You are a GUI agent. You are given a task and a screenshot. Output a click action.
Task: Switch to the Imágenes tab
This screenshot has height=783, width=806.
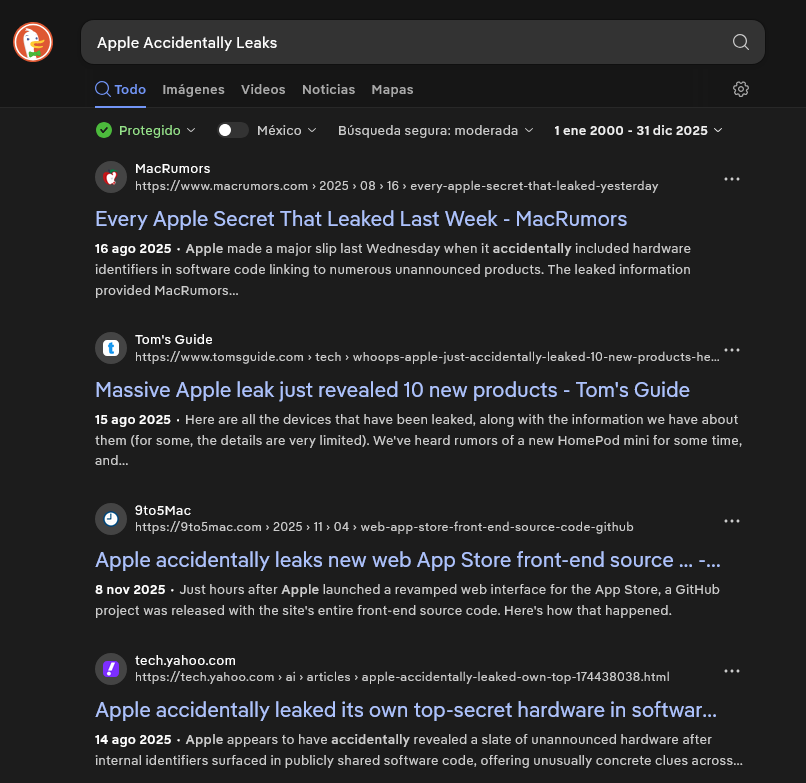pos(193,89)
